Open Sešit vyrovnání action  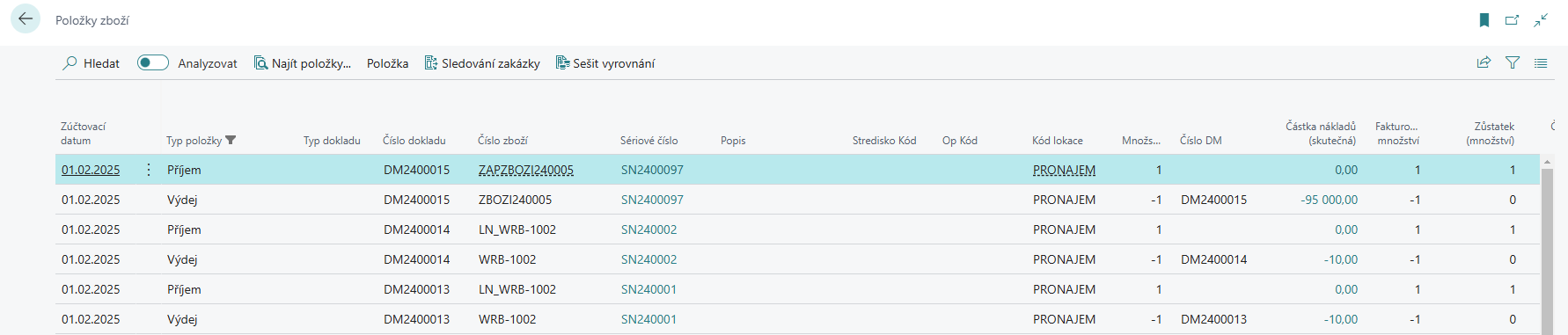[x=605, y=63]
